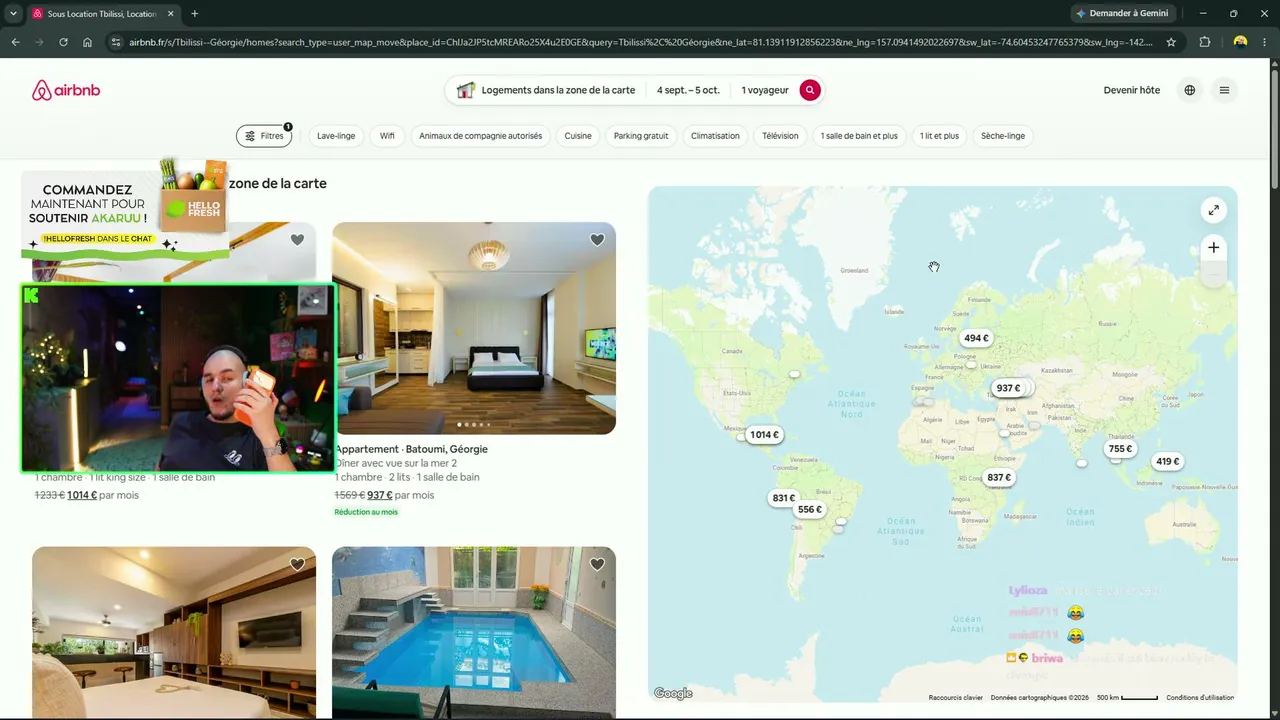
Task: Toggle the Wifi filter chip
Action: [x=387, y=136]
